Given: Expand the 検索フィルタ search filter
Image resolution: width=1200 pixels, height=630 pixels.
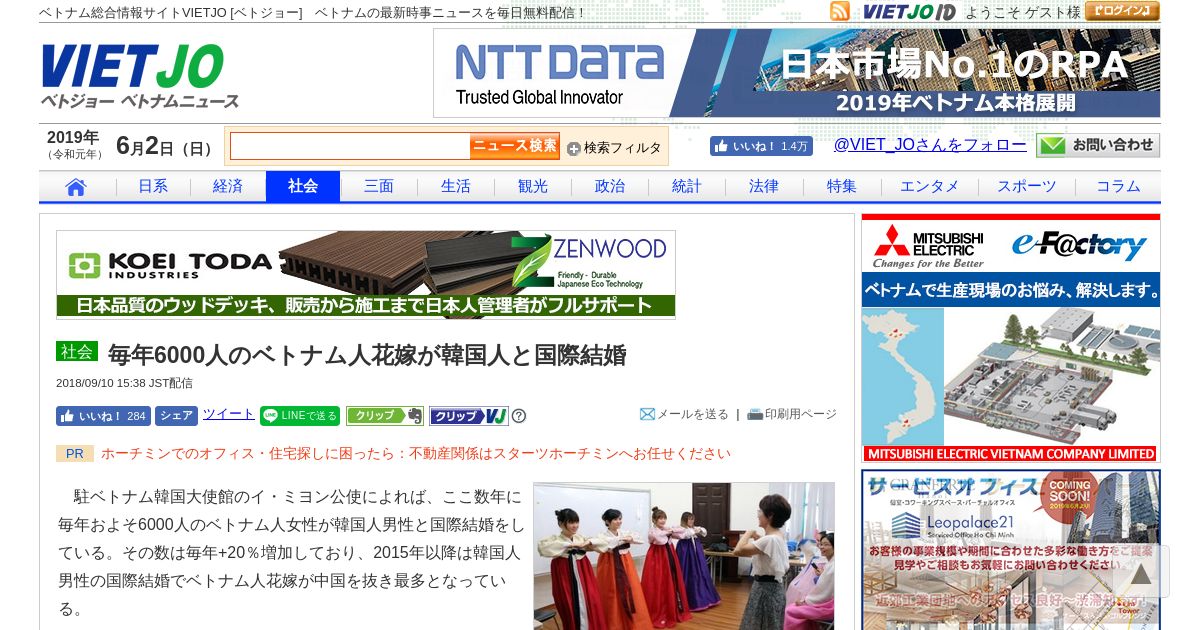Looking at the screenshot, I should pyautogui.click(x=614, y=148).
